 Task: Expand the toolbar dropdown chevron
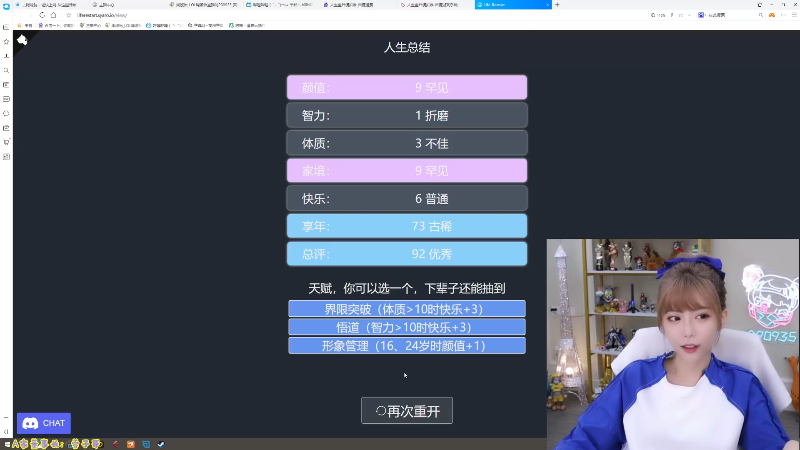pos(689,15)
